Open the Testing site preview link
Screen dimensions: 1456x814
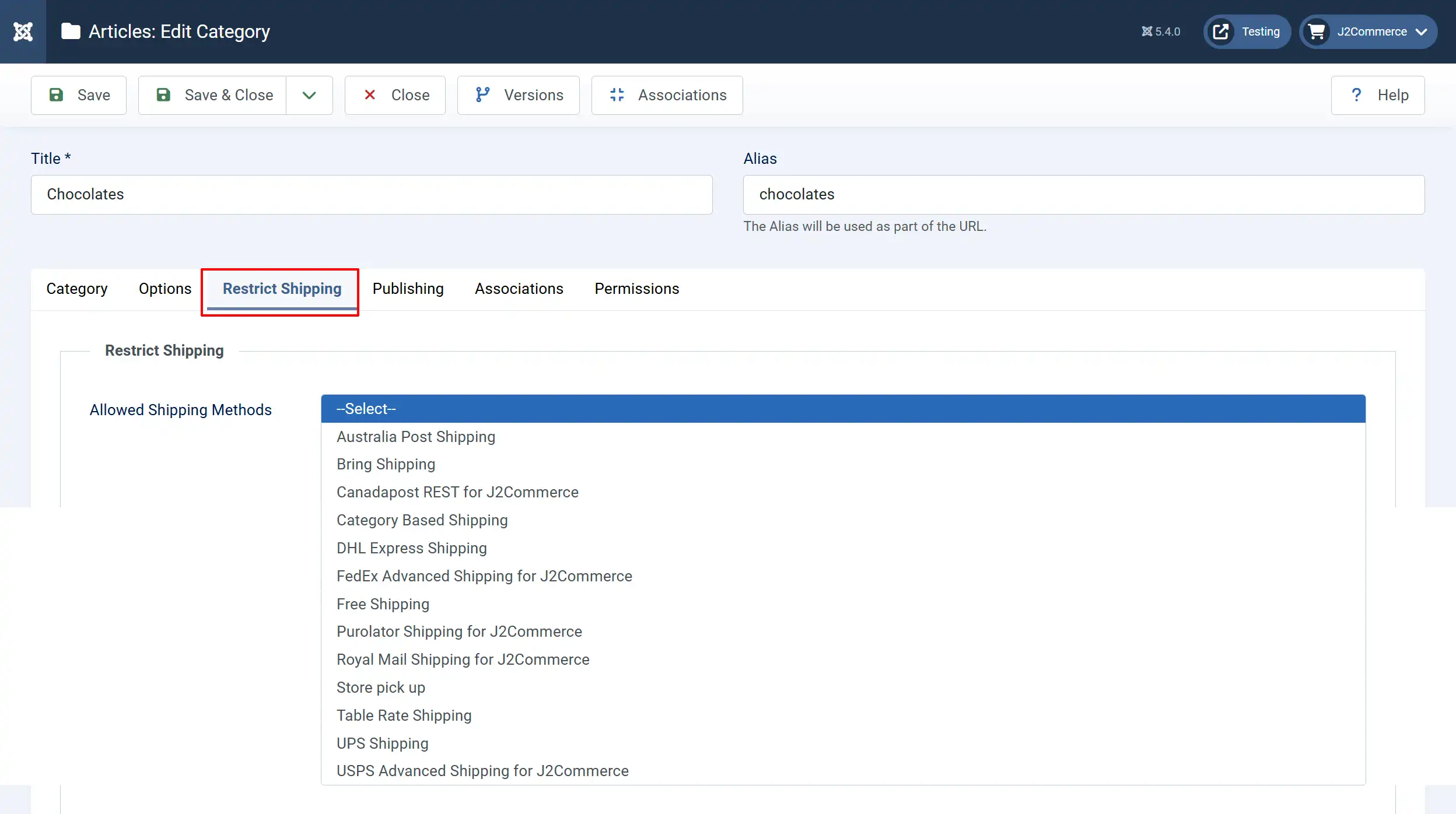(1247, 31)
